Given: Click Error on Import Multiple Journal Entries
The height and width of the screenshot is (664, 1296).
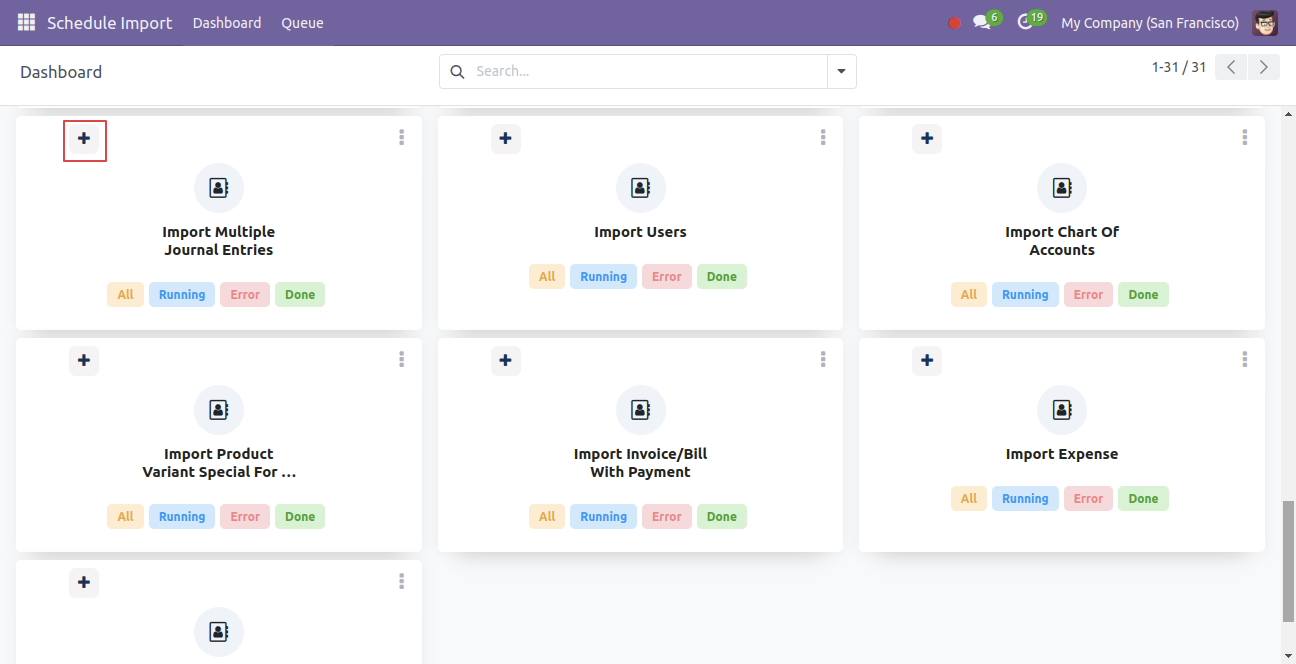Looking at the screenshot, I should coord(245,295).
